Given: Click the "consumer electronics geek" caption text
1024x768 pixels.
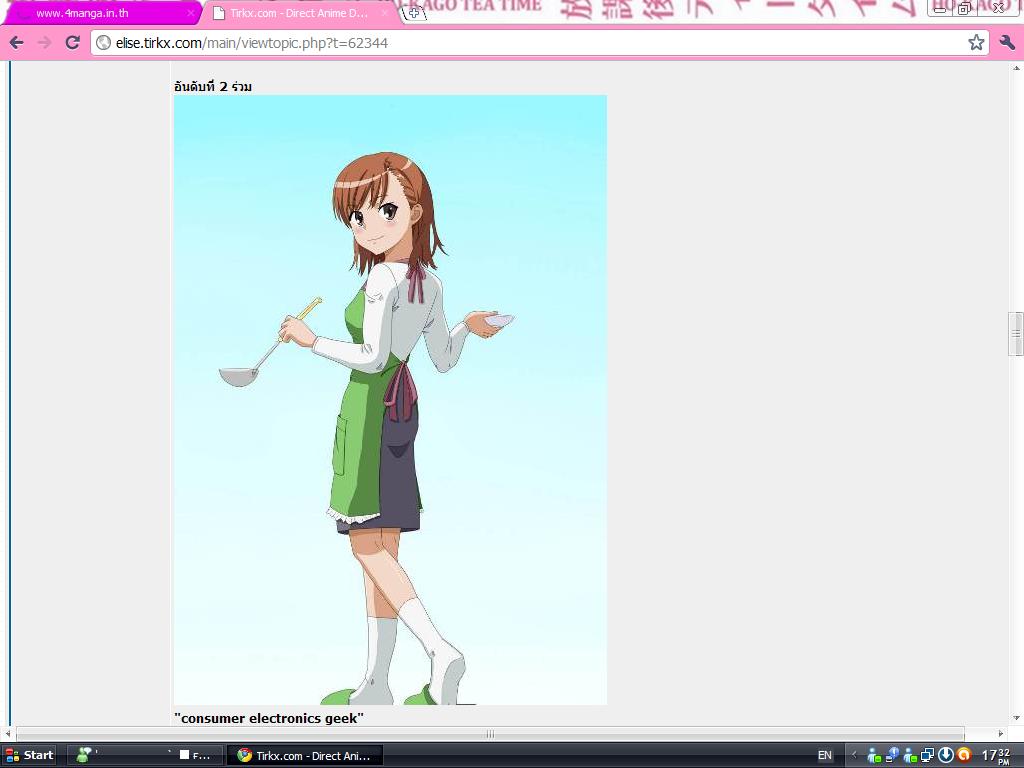Looking at the screenshot, I should click(x=268, y=718).
